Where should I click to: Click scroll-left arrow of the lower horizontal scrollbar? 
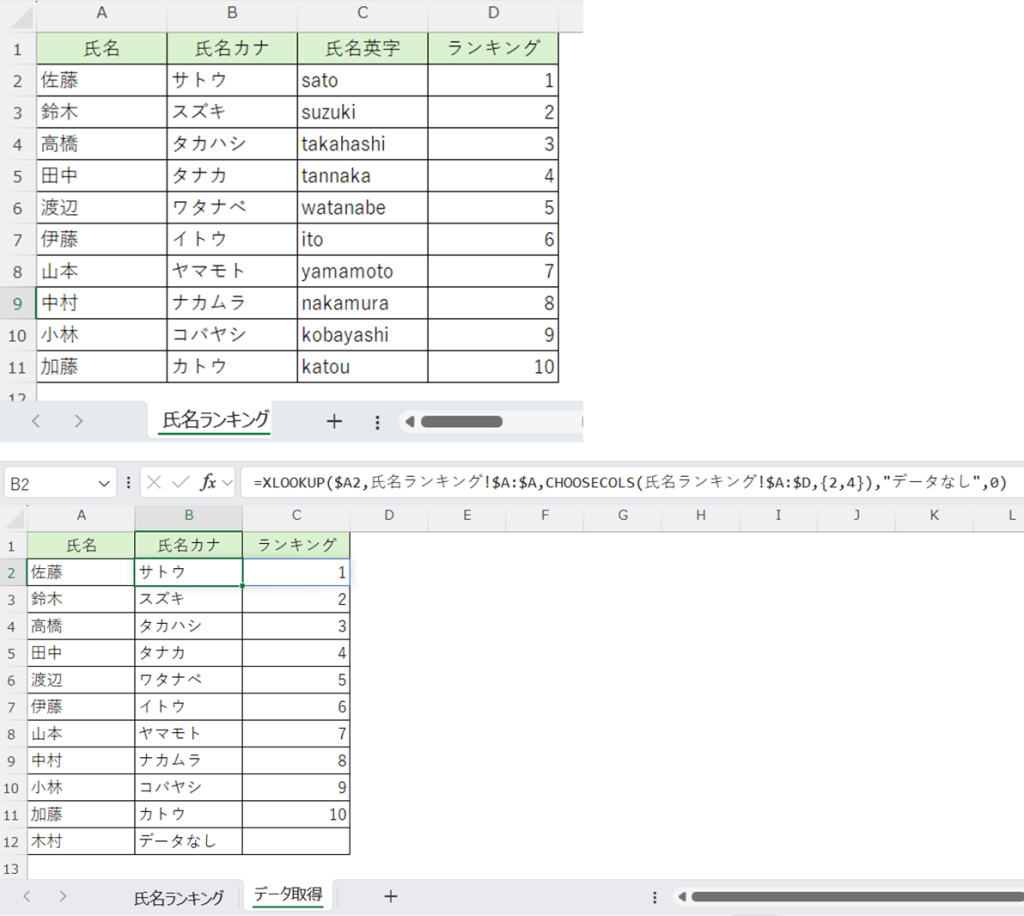[680, 896]
